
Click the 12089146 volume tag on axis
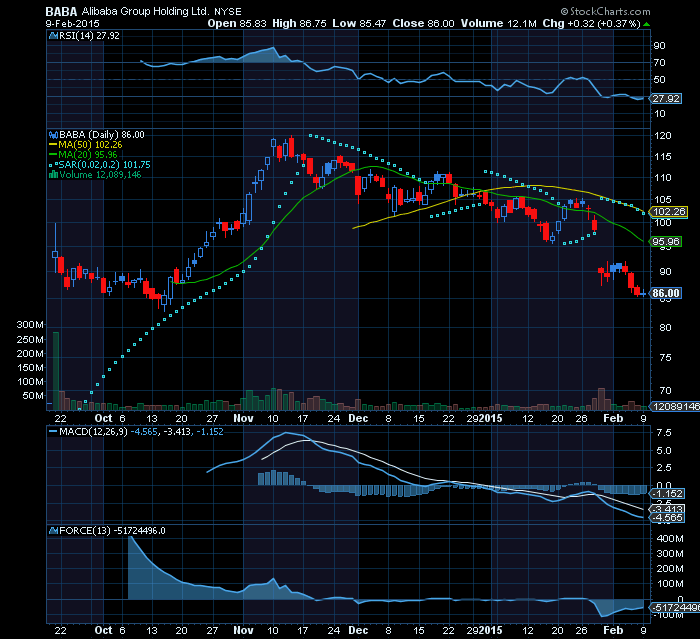click(x=675, y=406)
